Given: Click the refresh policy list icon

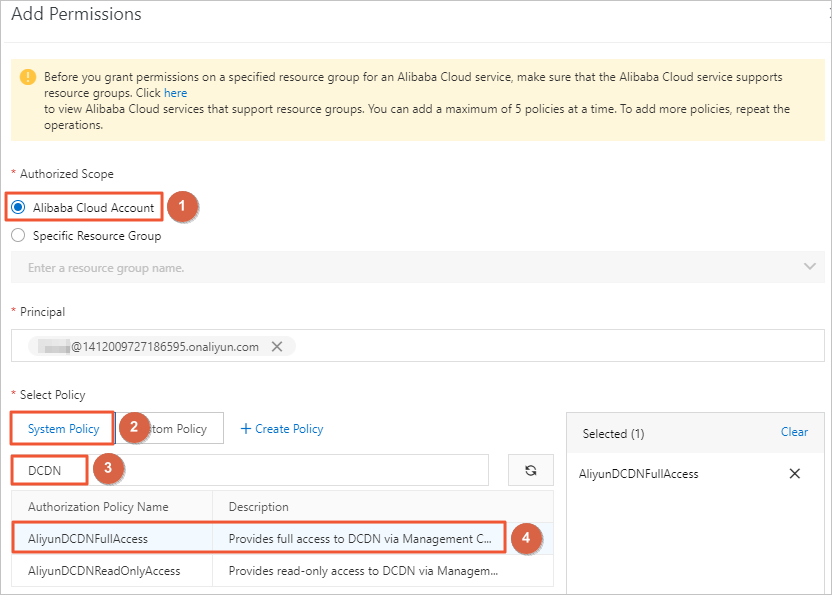Looking at the screenshot, I should (530, 470).
